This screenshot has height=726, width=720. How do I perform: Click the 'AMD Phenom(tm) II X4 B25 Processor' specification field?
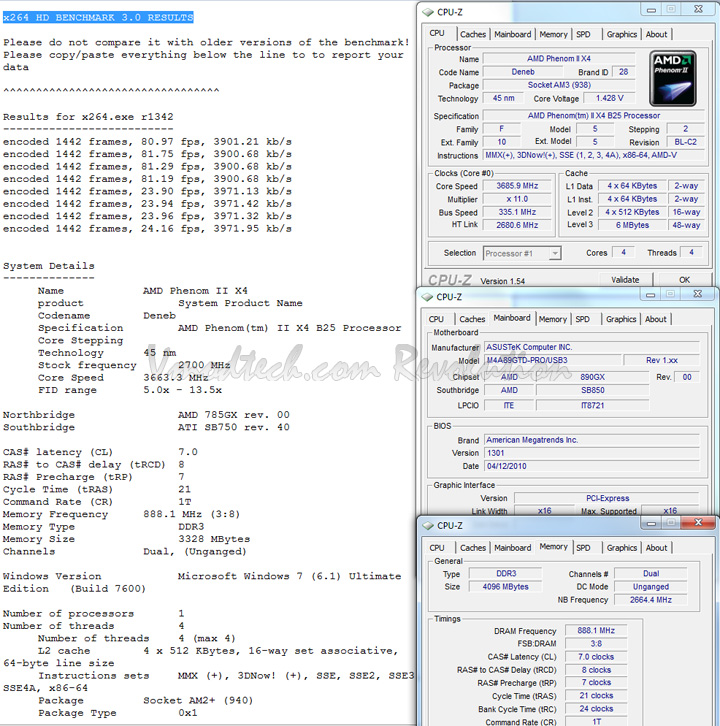pos(594,116)
